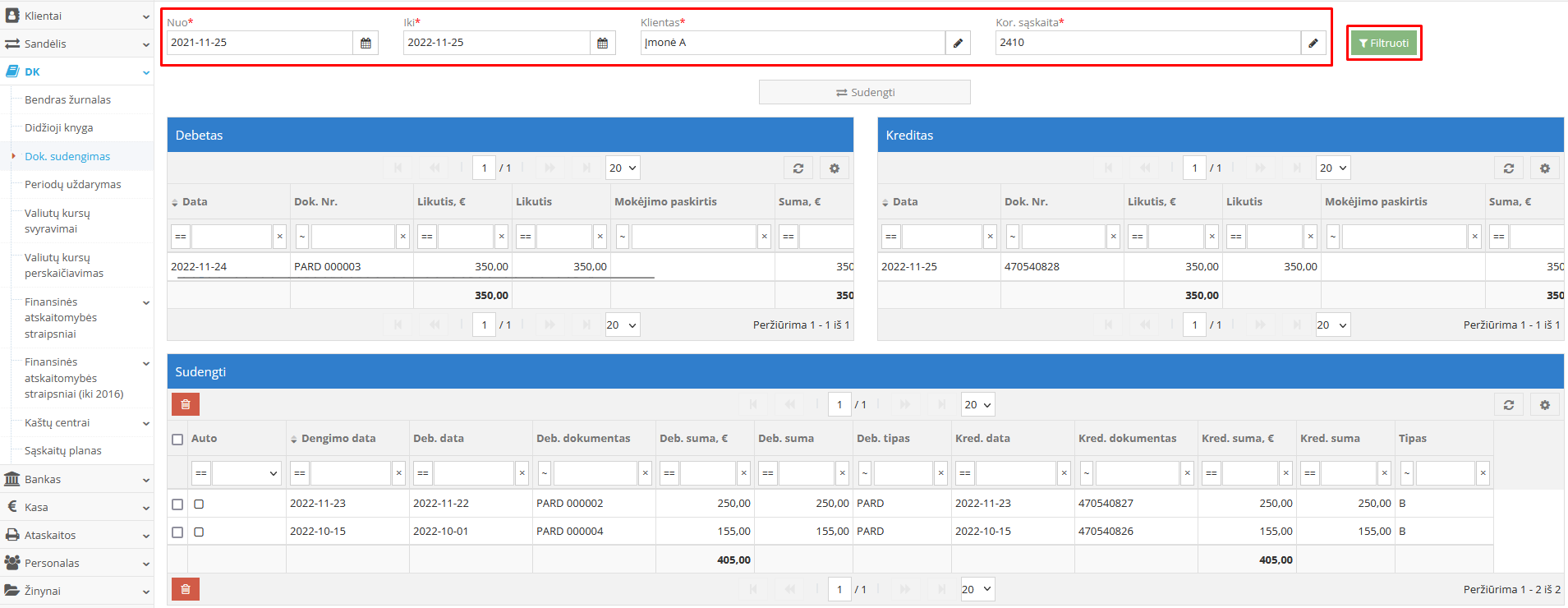Tick the select-all checkbox in Sudengti header
The image size is (1568, 608).
177,440
